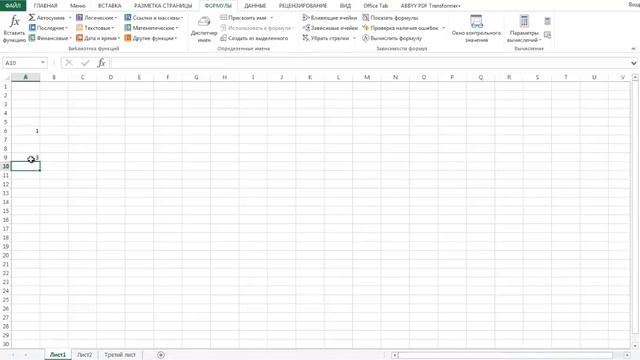Switch to the ВСТАВКА tab
Viewport: 640px width, 360px height.
pos(109,6)
